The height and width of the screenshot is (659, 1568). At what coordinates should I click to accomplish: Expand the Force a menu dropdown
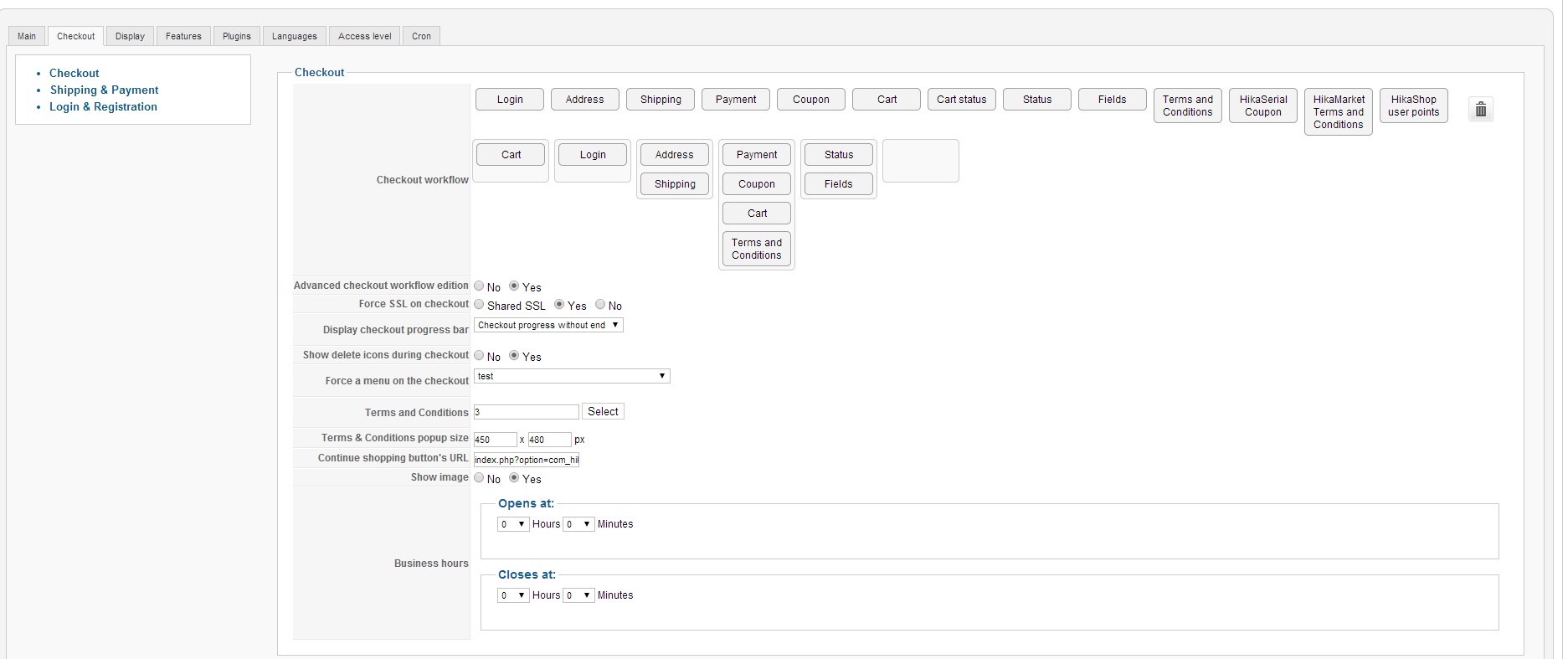572,376
